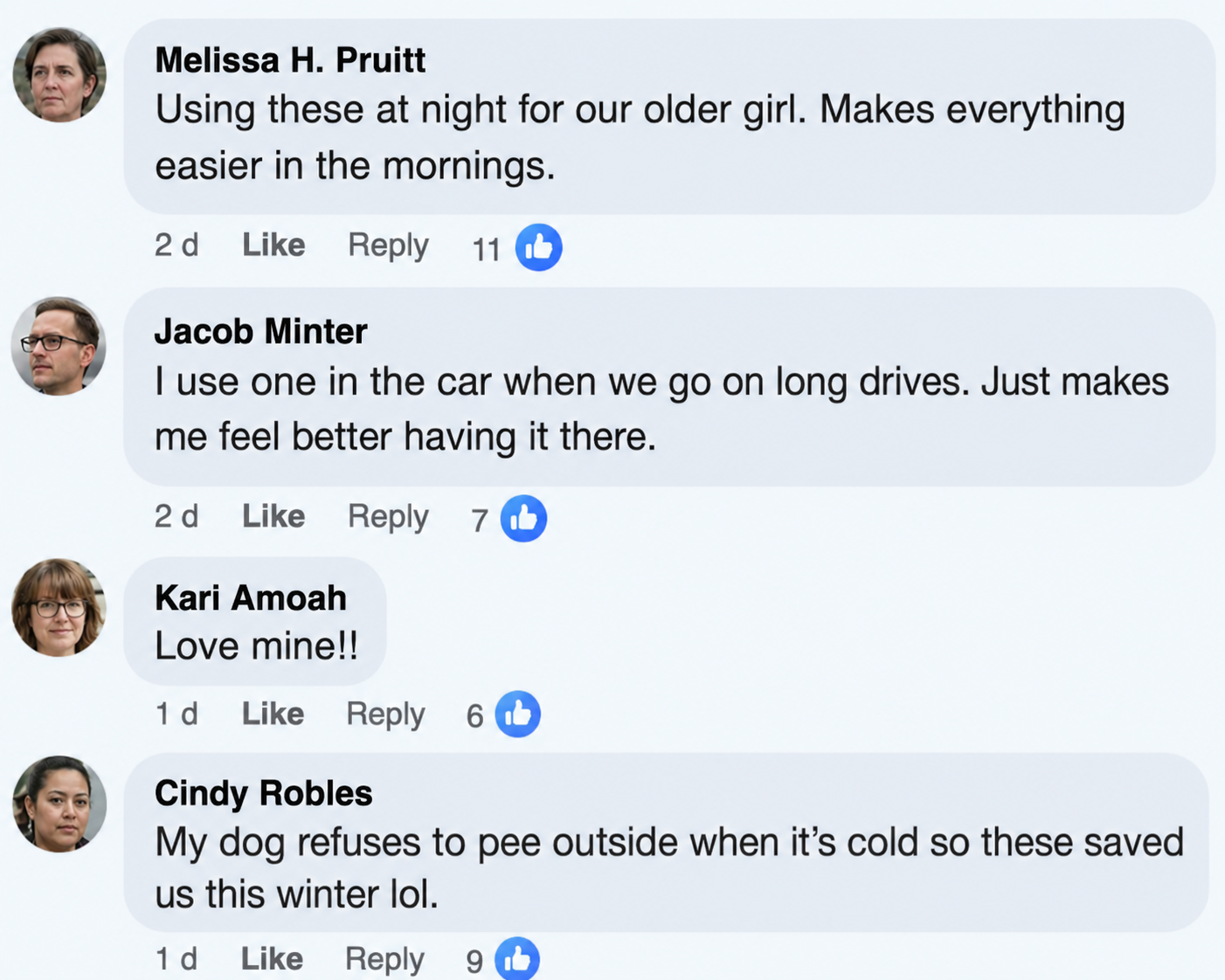Click the thumbs-up reaction on Jacob's comment
The width and height of the screenshot is (1225, 980).
523,519
